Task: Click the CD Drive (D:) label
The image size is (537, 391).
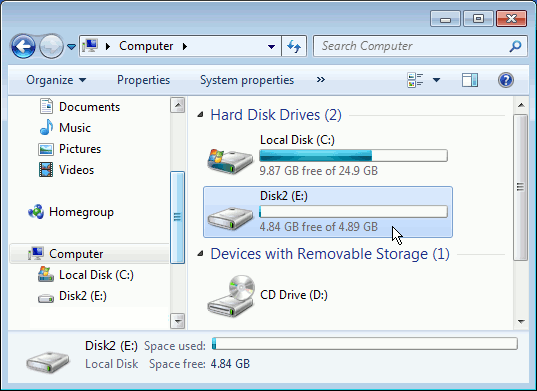Action: (294, 294)
